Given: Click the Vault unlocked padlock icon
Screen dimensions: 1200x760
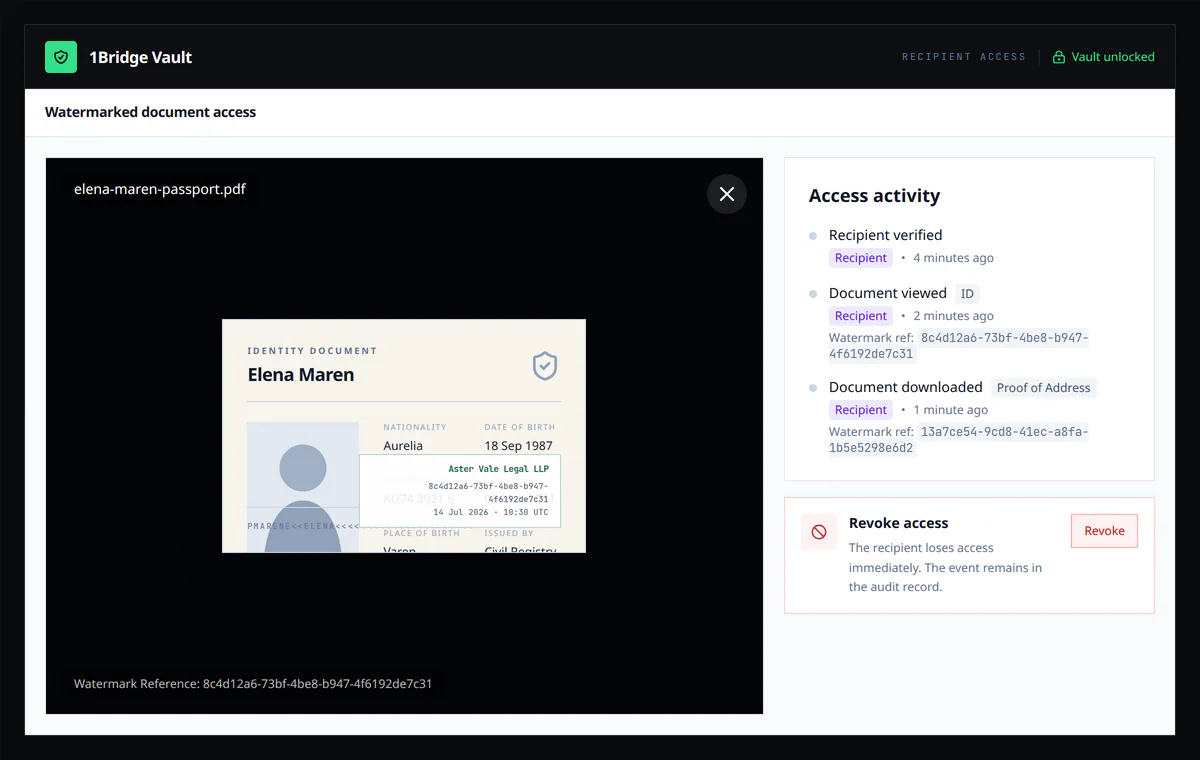Looking at the screenshot, I should click(x=1058, y=57).
